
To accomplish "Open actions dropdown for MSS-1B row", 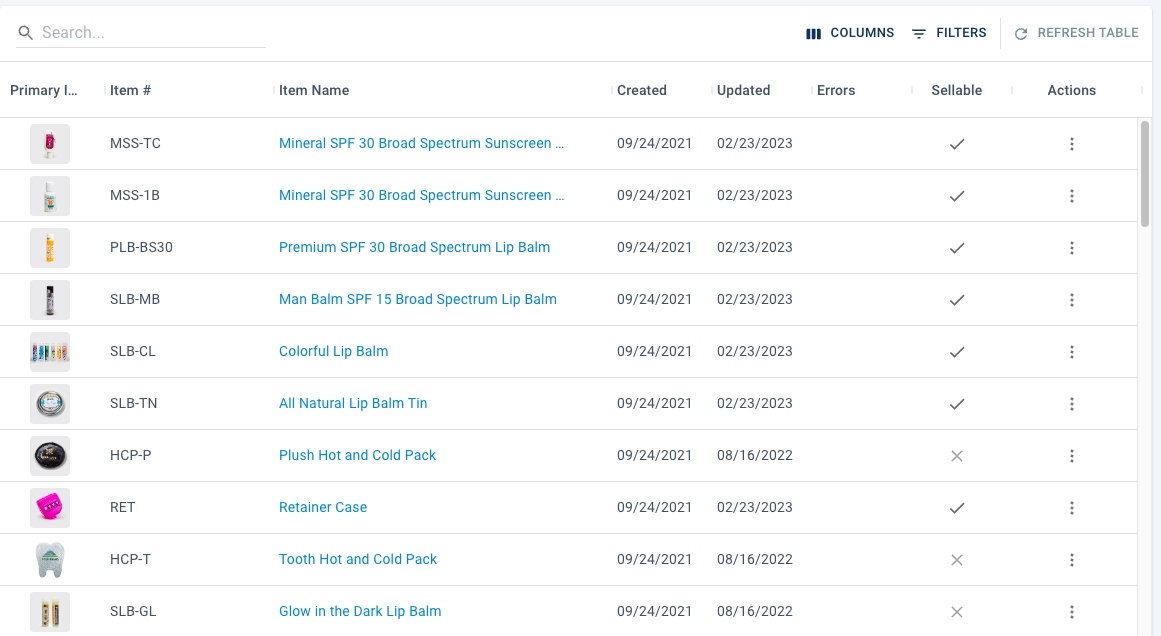I will [x=1071, y=196].
